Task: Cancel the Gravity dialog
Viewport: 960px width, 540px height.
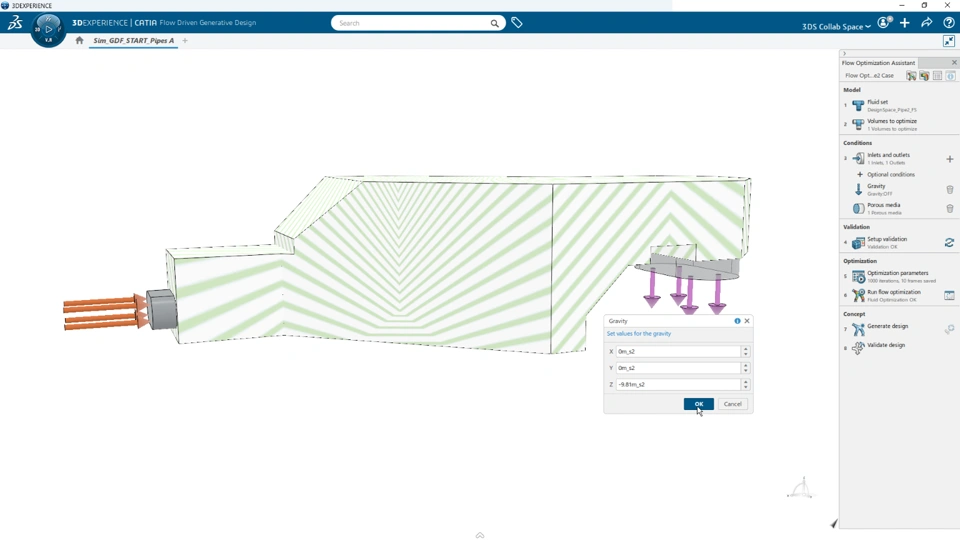Action: click(732, 404)
